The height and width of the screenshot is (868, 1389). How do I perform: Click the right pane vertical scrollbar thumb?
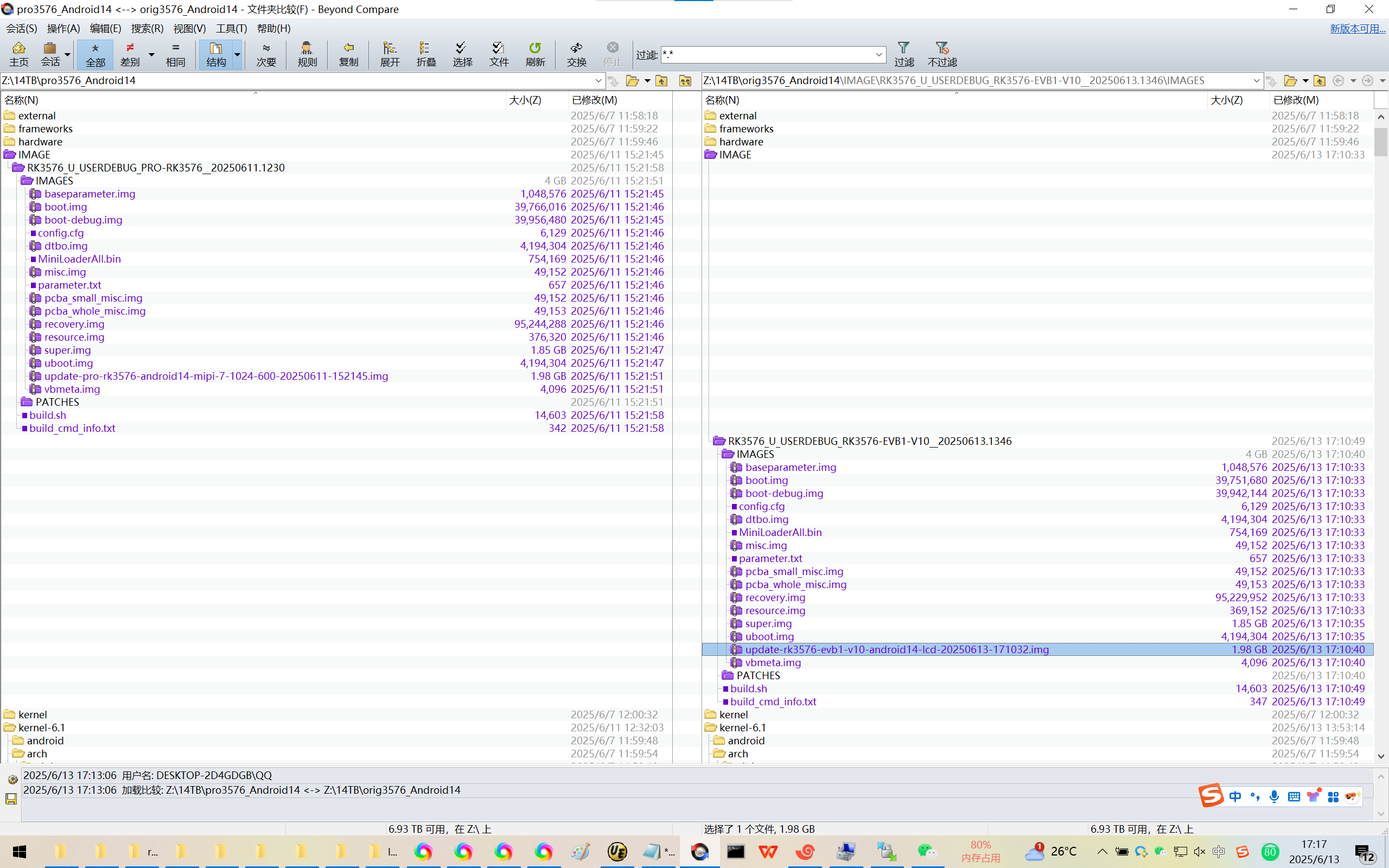(1380, 142)
